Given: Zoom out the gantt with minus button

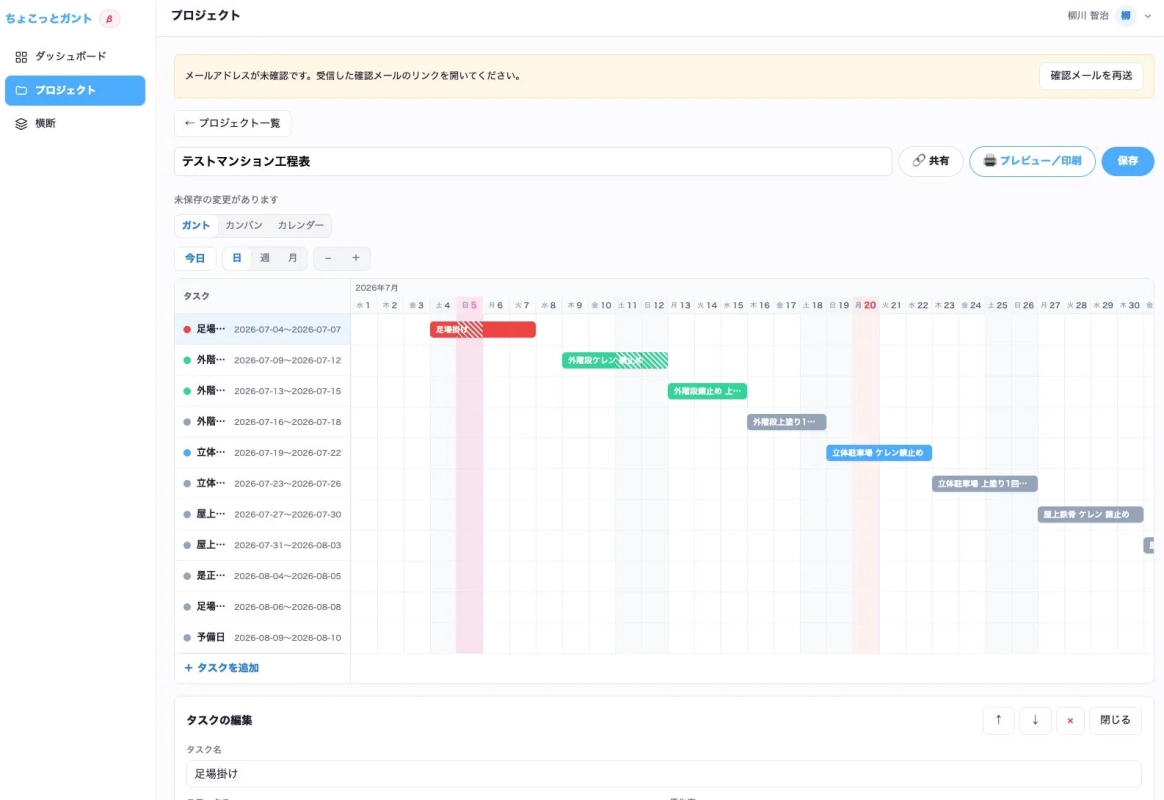Looking at the screenshot, I should tap(328, 258).
